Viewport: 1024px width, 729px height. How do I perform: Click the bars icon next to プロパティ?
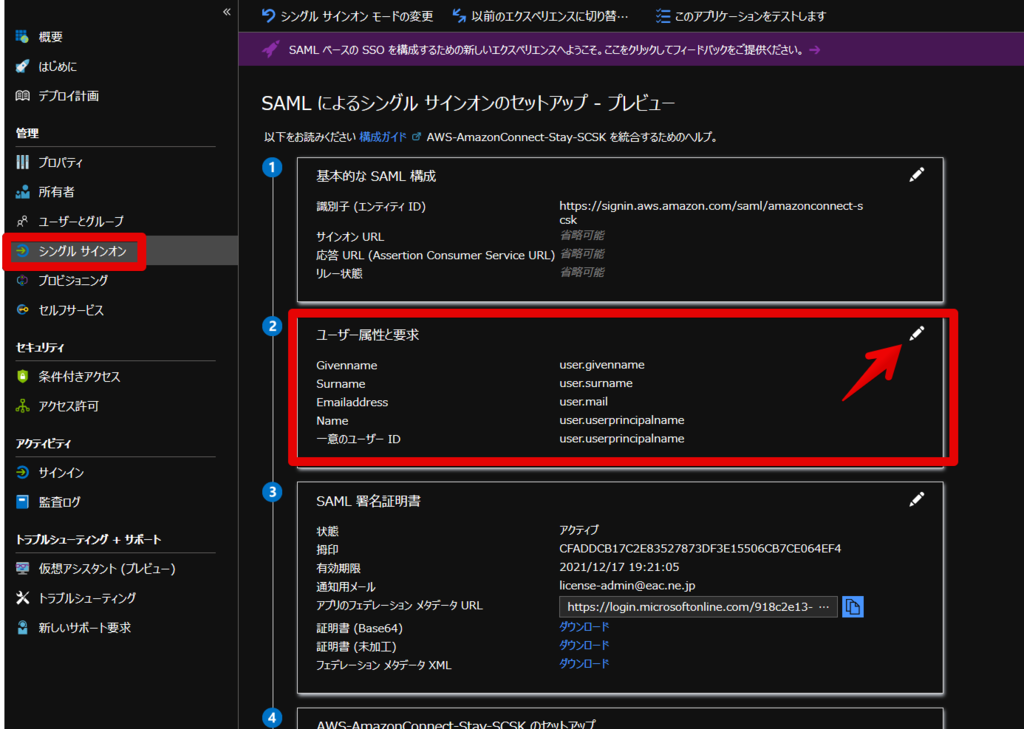23,163
